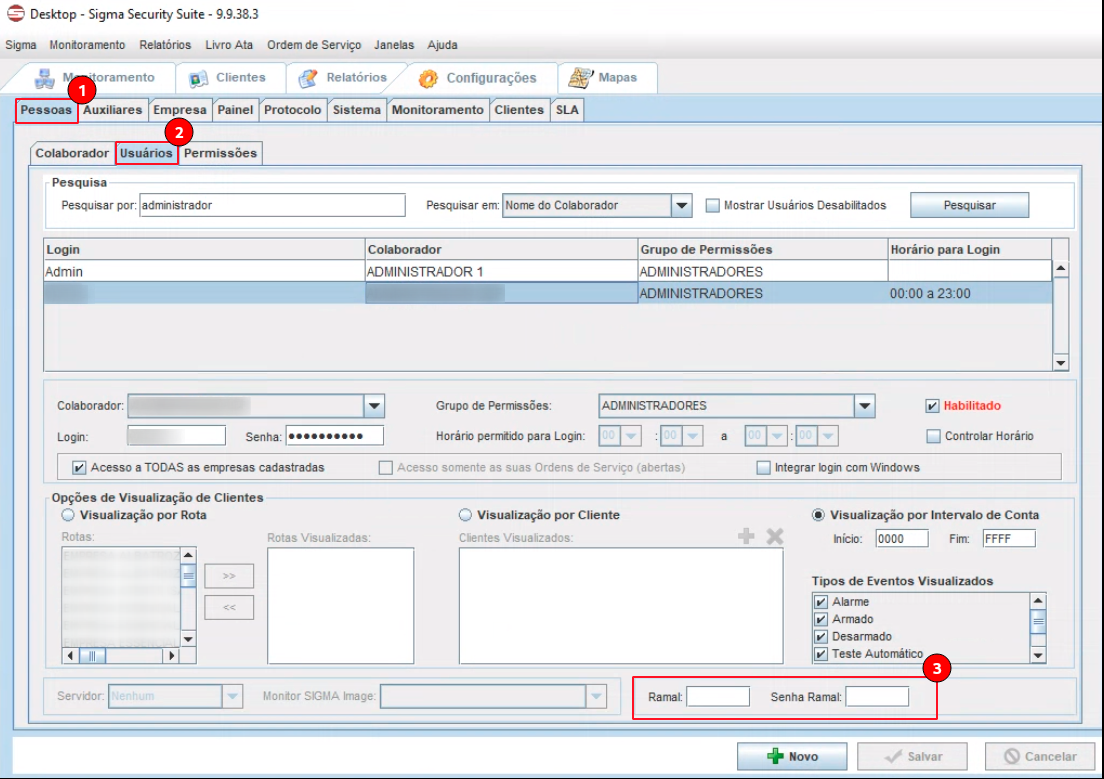This screenshot has width=1104, height=779.
Task: Open the Monitoramento main tab icon
Action: click(44, 78)
